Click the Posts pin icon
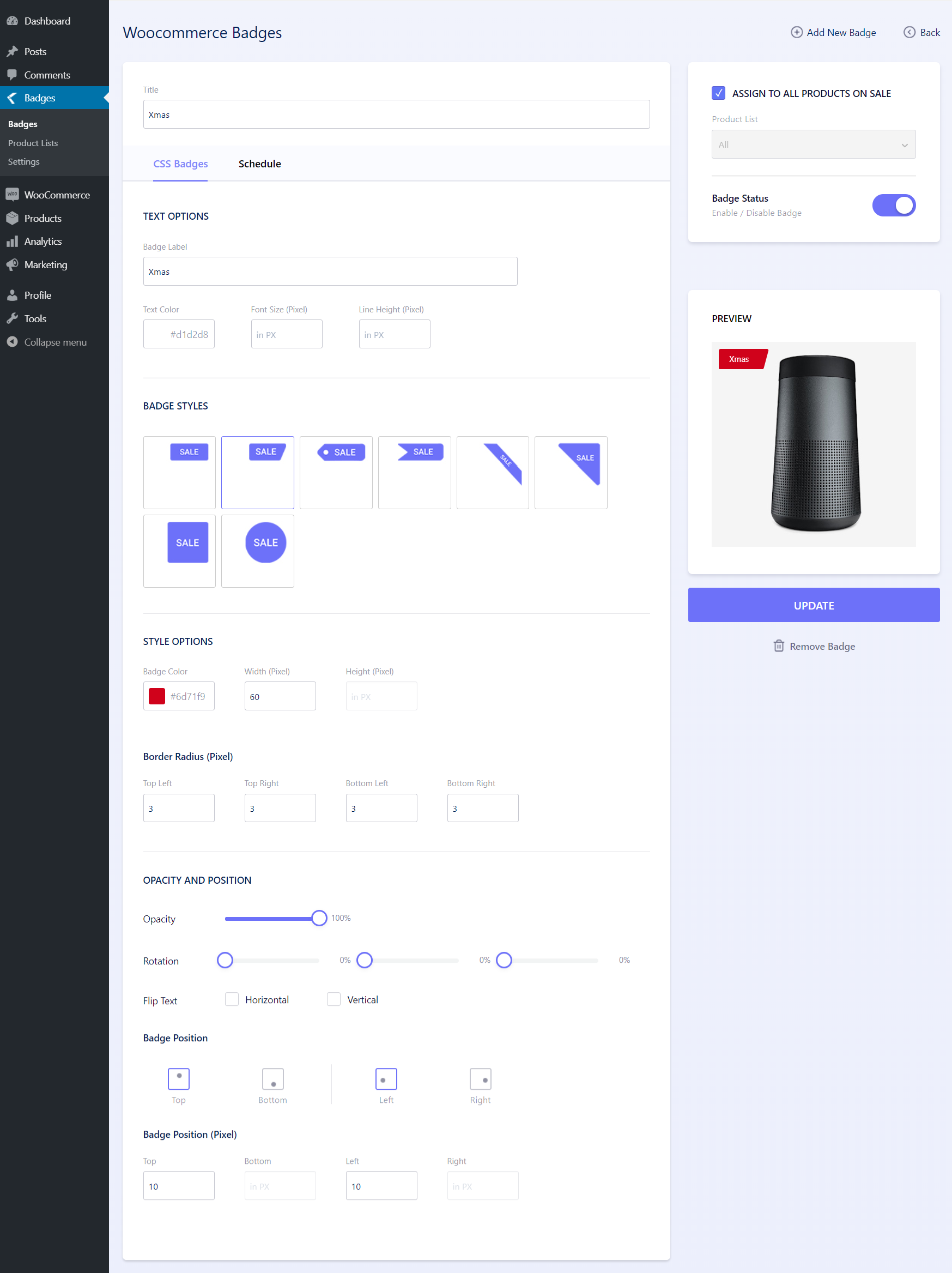Image resolution: width=952 pixels, height=1273 pixels. 12,51
